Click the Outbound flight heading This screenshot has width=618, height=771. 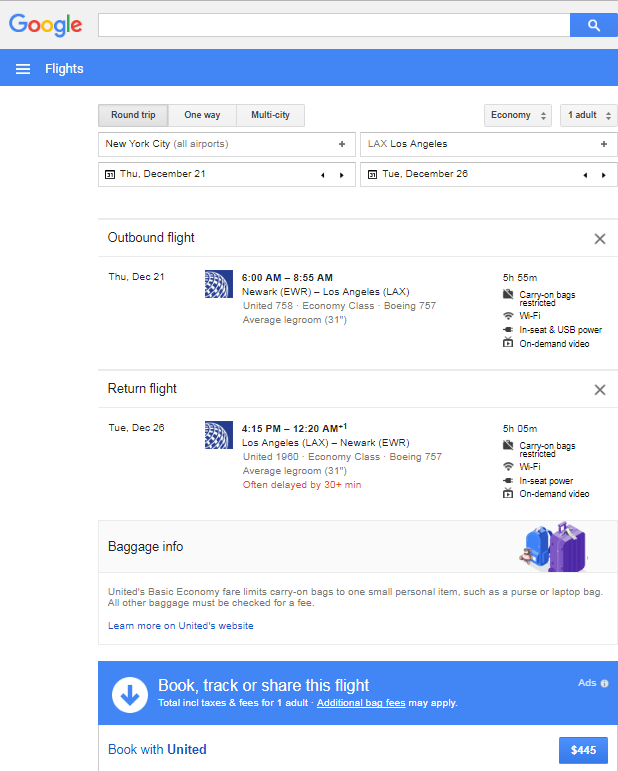(151, 238)
